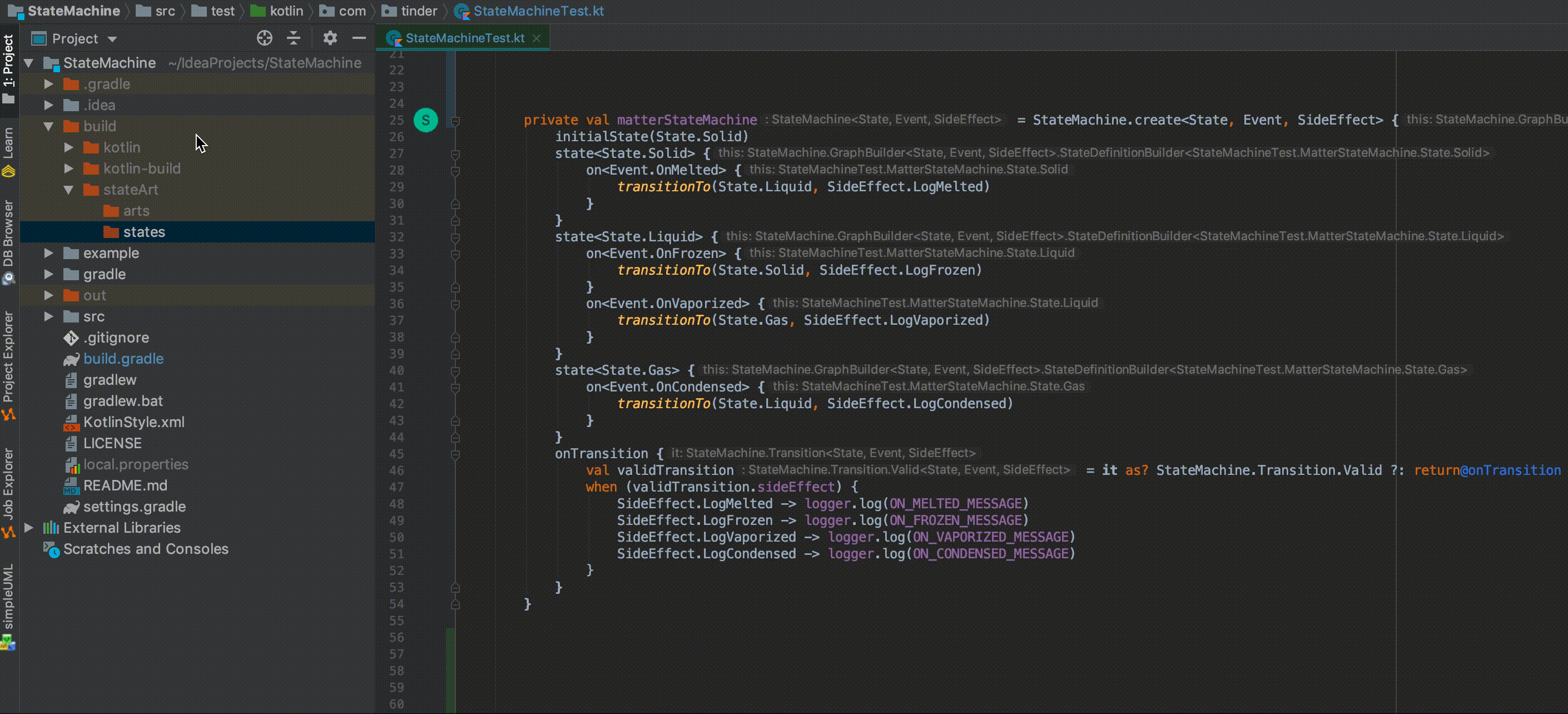The image size is (1568, 714).
Task: Select build.gradle in project tree
Action: 123,359
